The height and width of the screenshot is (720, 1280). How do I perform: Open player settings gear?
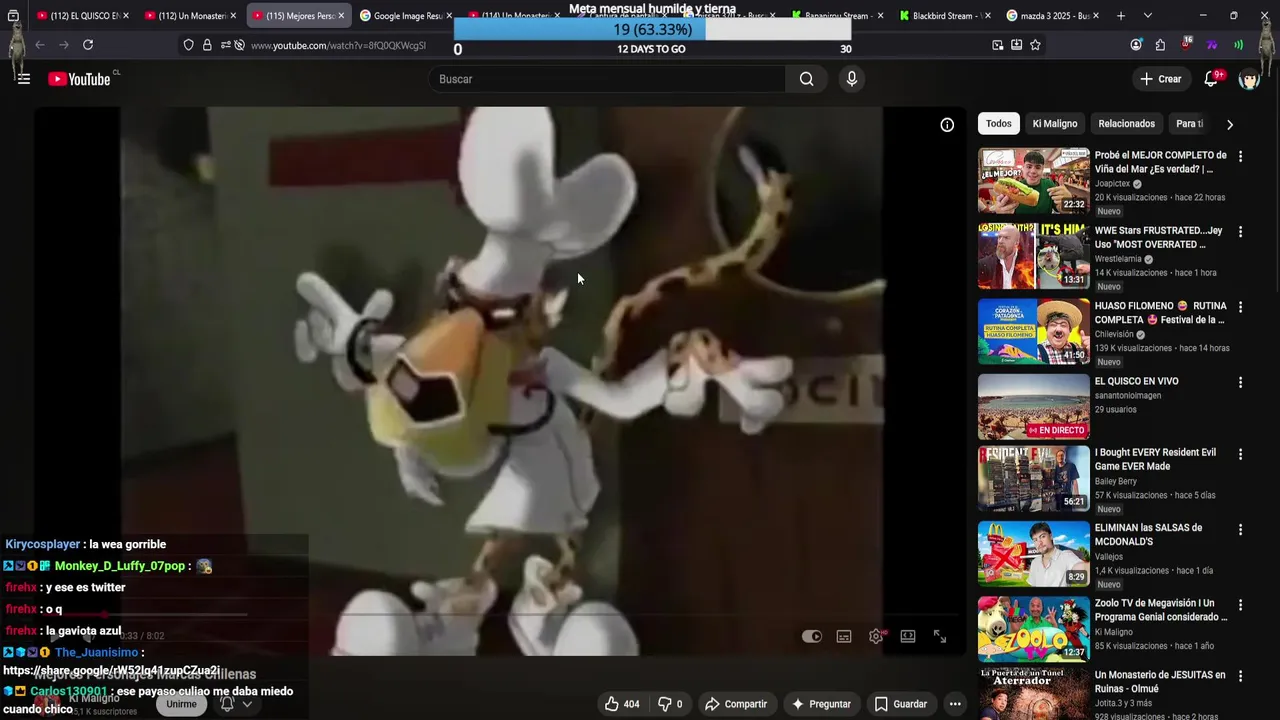pos(876,636)
